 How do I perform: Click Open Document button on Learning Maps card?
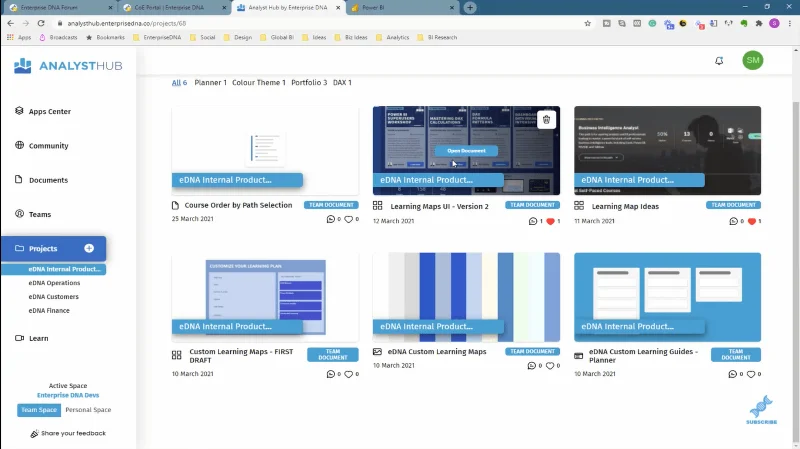tap(466, 151)
